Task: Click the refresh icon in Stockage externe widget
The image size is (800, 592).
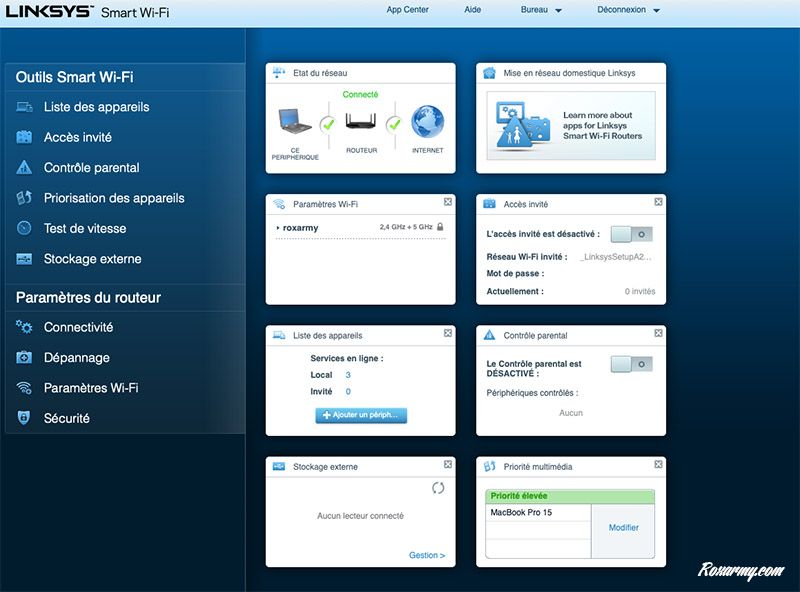Action: tap(437, 488)
